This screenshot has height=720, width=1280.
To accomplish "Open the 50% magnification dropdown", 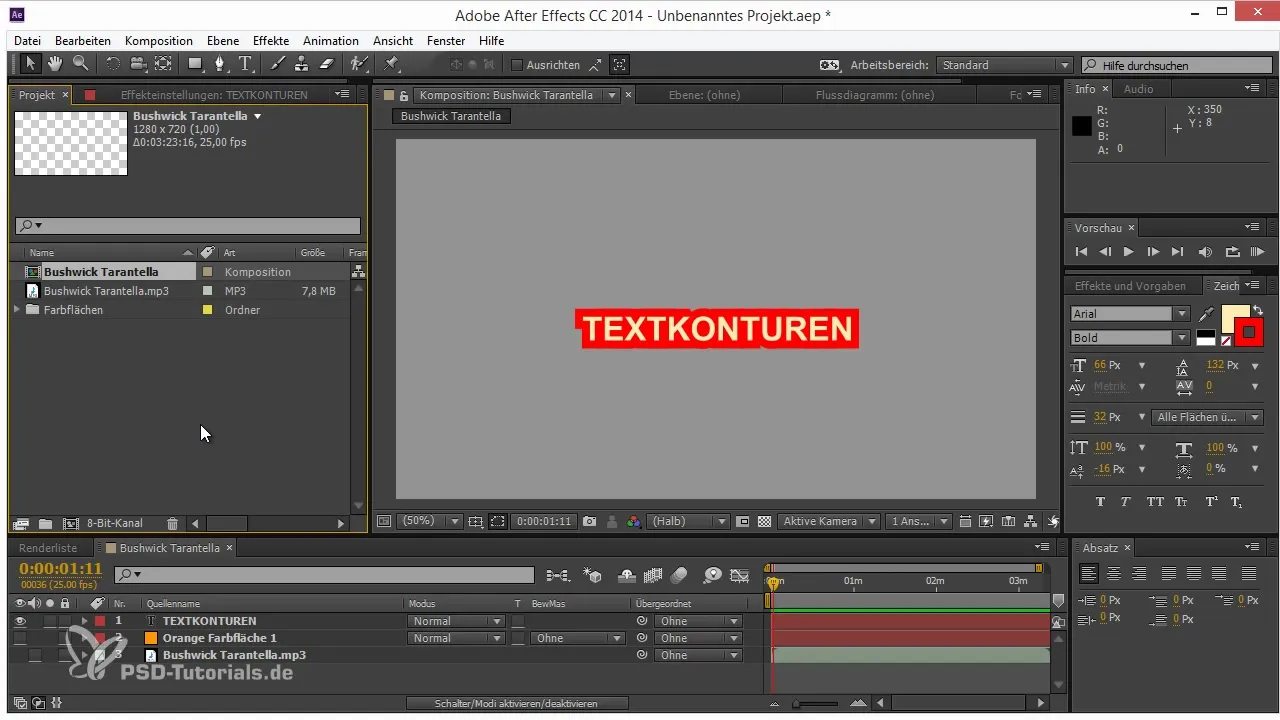I will (429, 522).
